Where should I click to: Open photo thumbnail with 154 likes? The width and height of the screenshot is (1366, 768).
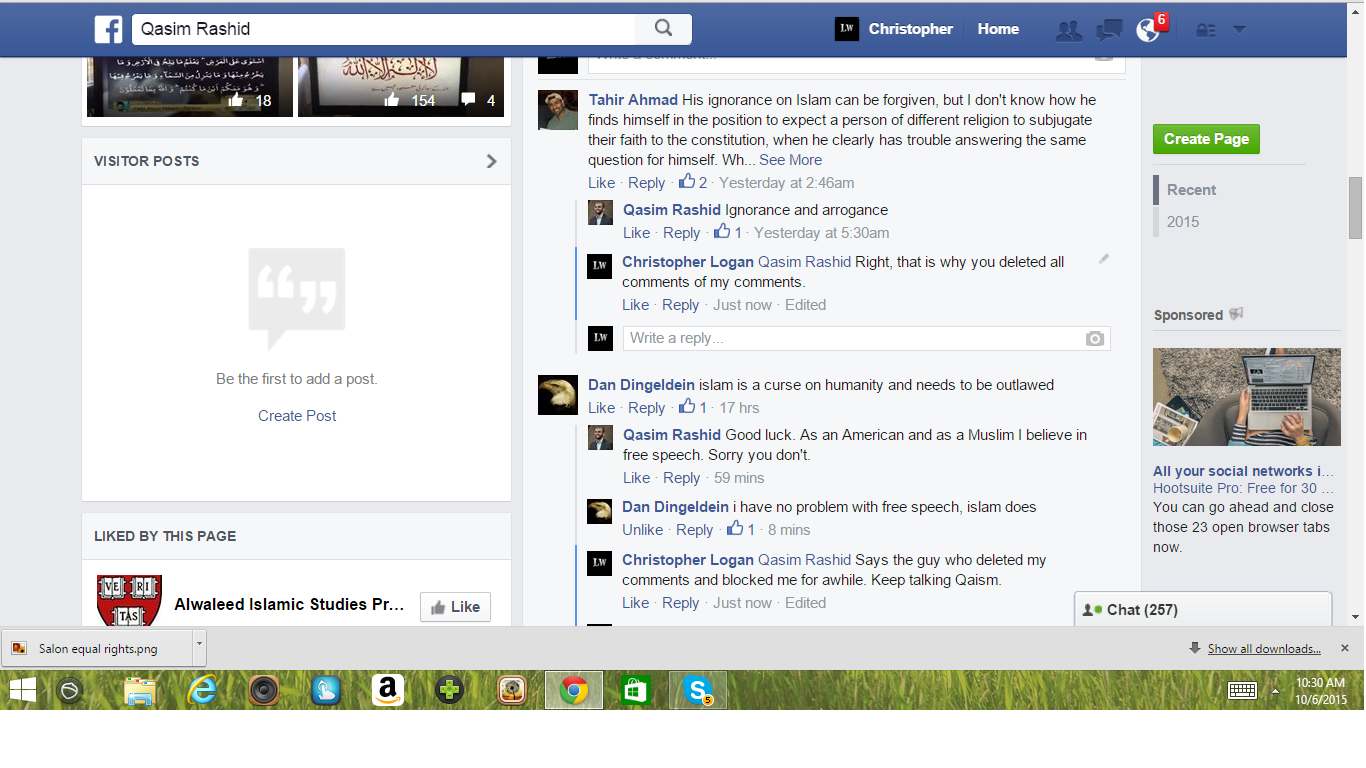click(x=401, y=87)
